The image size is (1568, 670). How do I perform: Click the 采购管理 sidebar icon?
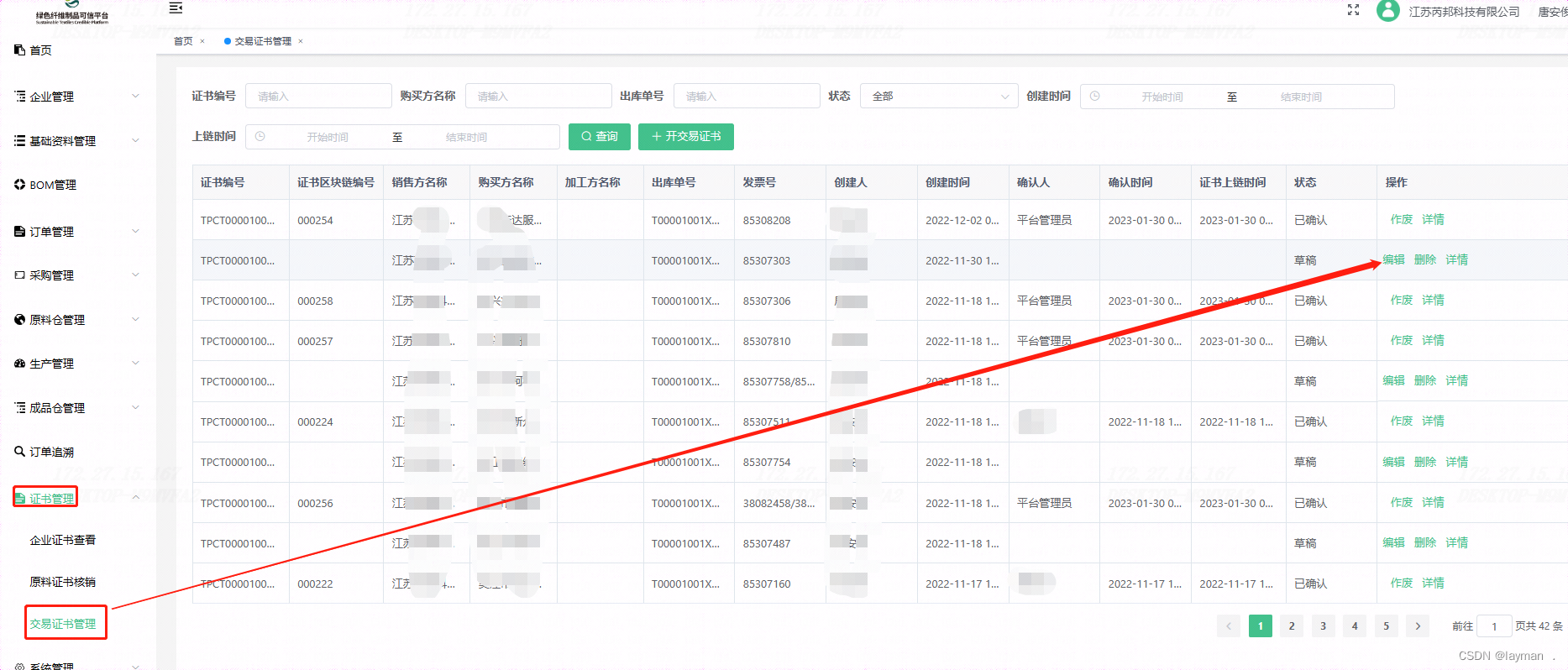[x=20, y=275]
